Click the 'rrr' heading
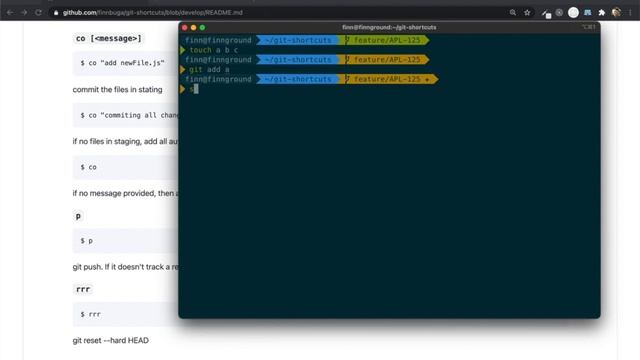Image resolution: width=640 pixels, height=360 pixels. [83, 289]
